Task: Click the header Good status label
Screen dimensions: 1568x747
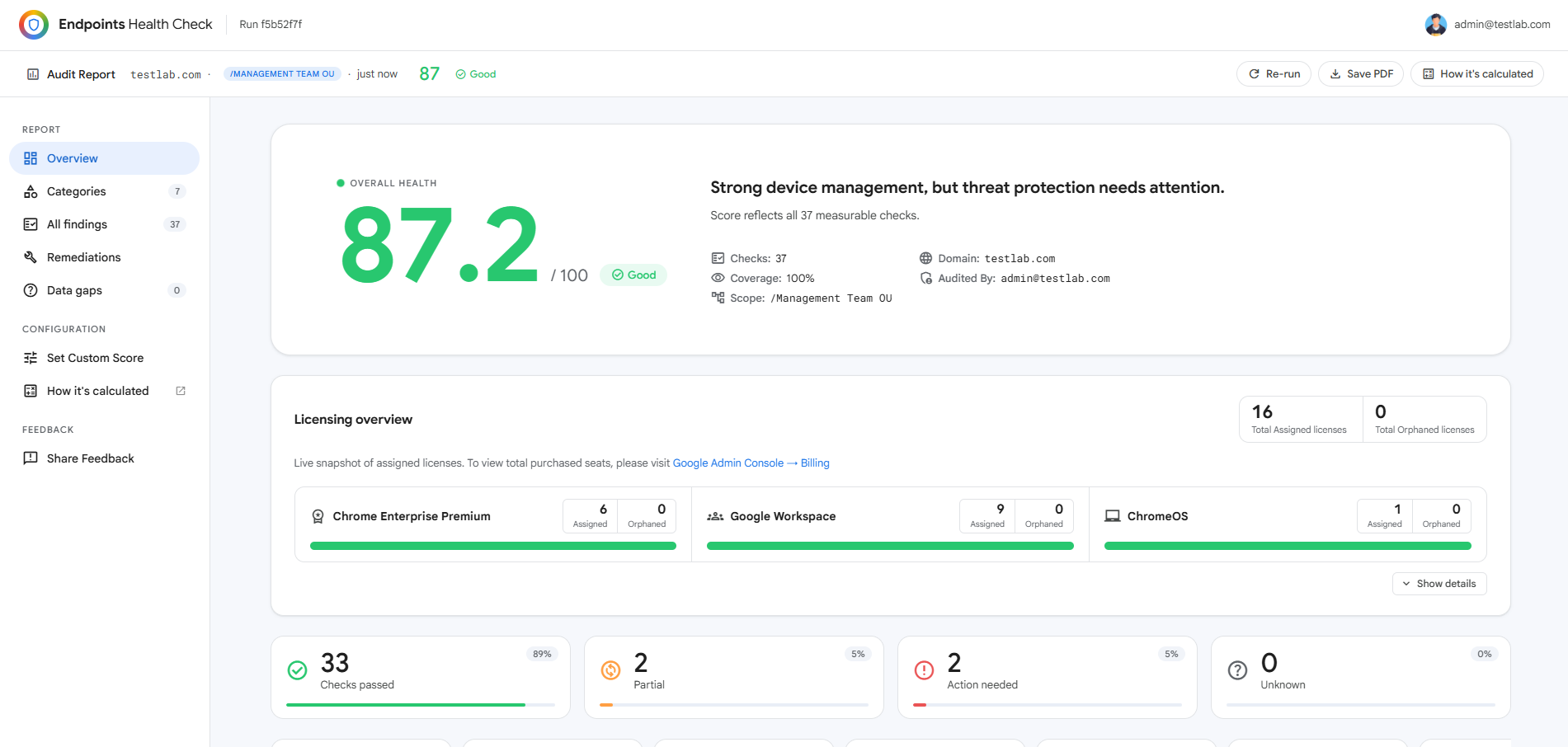Action: coord(476,74)
